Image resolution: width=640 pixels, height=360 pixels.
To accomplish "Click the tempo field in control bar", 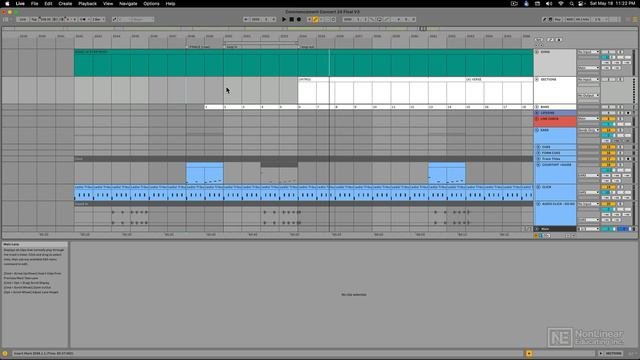I will 46,19.
